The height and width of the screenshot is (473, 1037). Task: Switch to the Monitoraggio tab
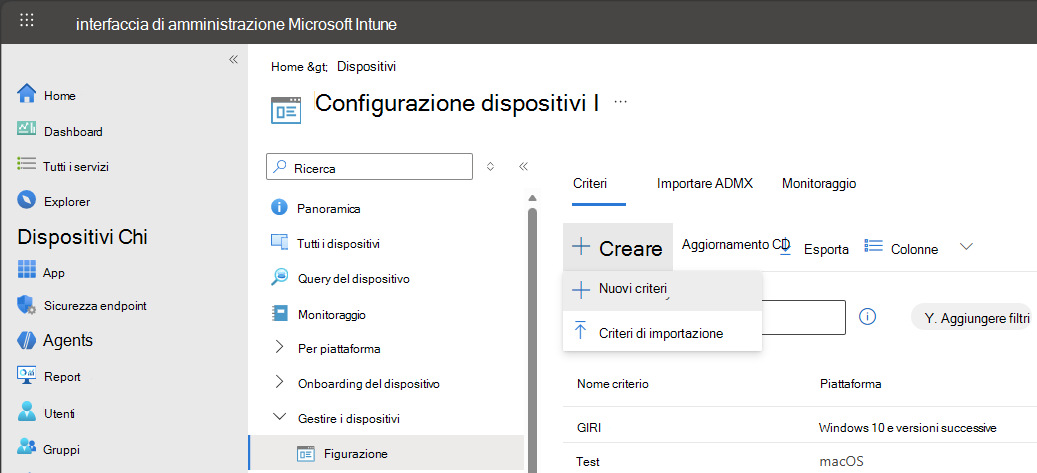click(818, 184)
